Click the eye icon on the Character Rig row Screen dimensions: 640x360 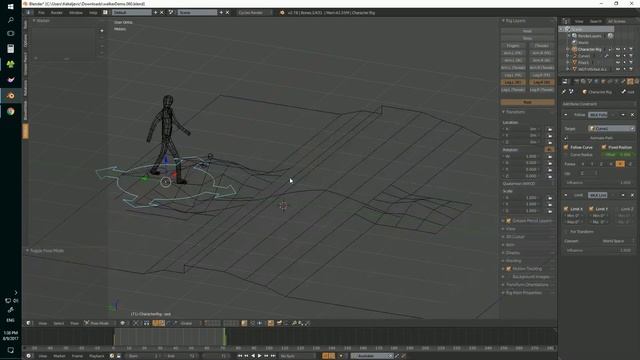coord(618,49)
